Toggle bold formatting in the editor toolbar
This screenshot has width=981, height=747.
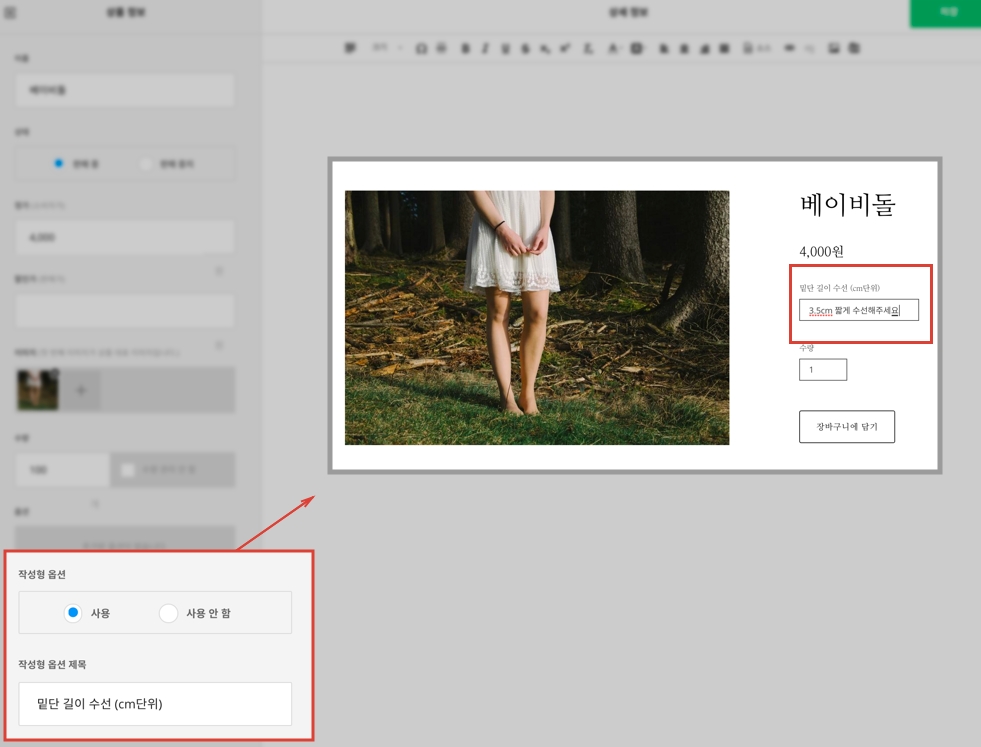click(465, 48)
